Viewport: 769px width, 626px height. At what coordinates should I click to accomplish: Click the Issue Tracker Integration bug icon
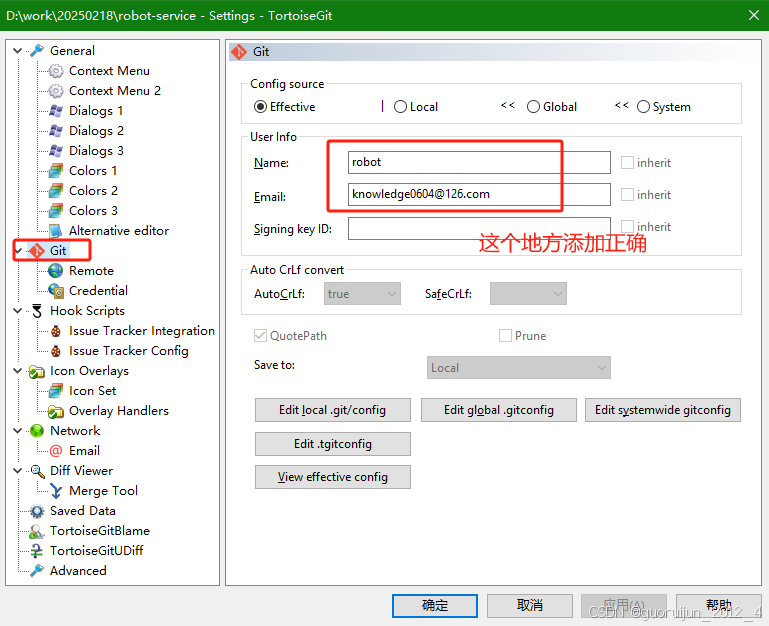tap(56, 331)
